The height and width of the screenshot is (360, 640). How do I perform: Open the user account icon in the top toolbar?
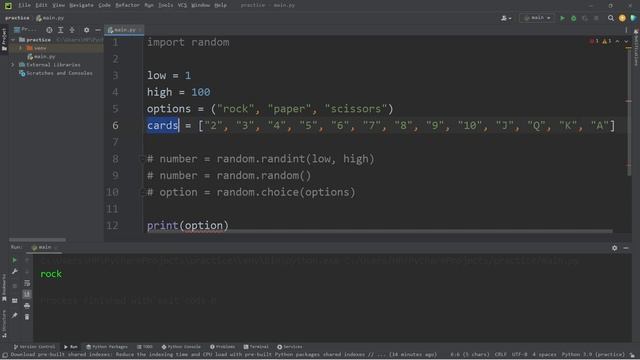pyautogui.click(x=506, y=18)
